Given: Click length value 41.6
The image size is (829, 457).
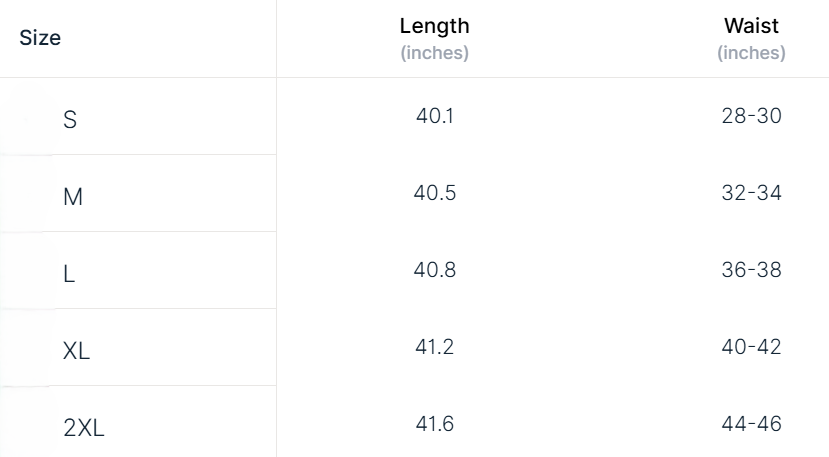Looking at the screenshot, I should [x=435, y=424].
